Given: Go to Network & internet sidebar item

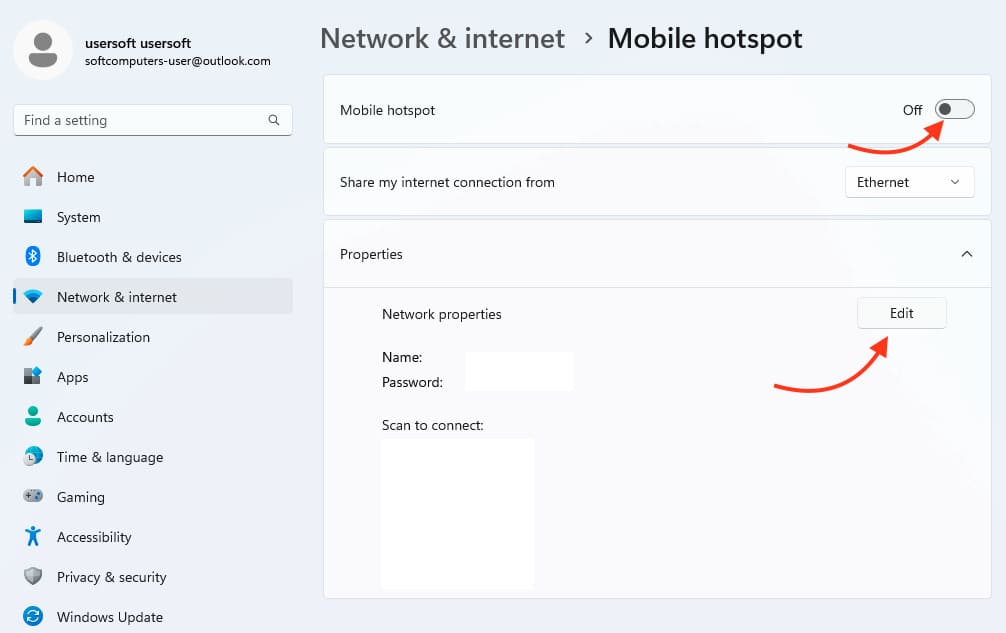Looking at the screenshot, I should (x=117, y=297).
